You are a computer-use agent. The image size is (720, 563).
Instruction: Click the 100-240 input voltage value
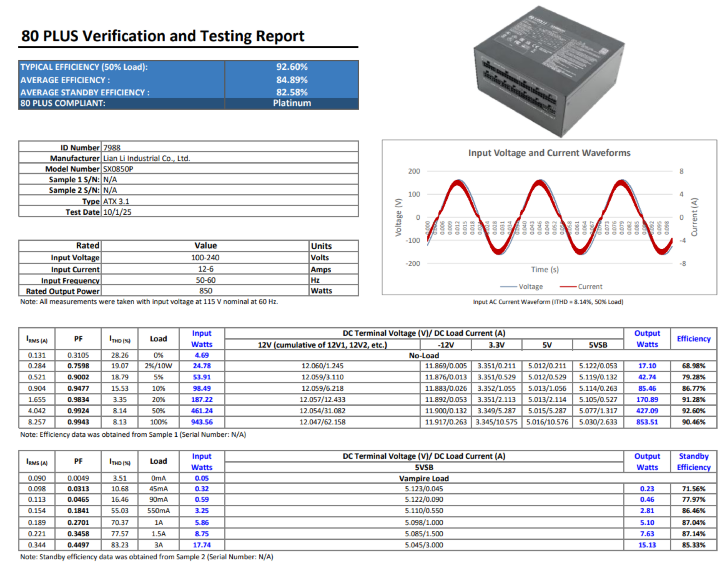pos(205,258)
